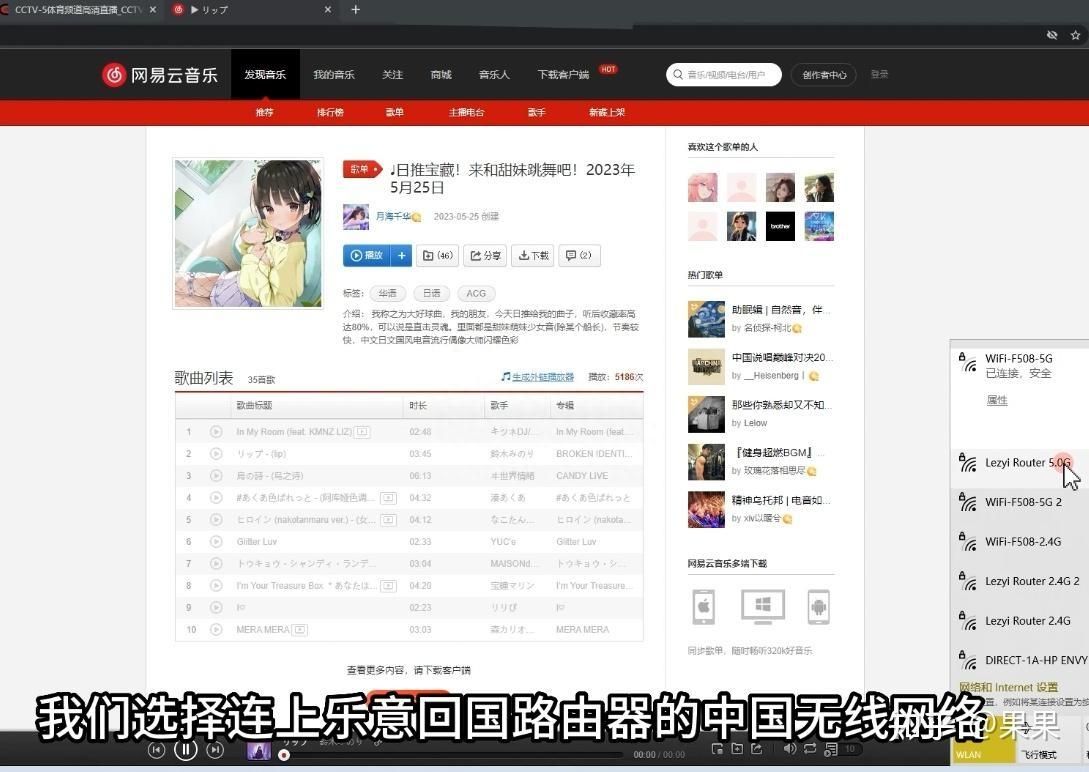Open MV icon beside In My Room
This screenshot has height=772, width=1089.
(x=362, y=432)
